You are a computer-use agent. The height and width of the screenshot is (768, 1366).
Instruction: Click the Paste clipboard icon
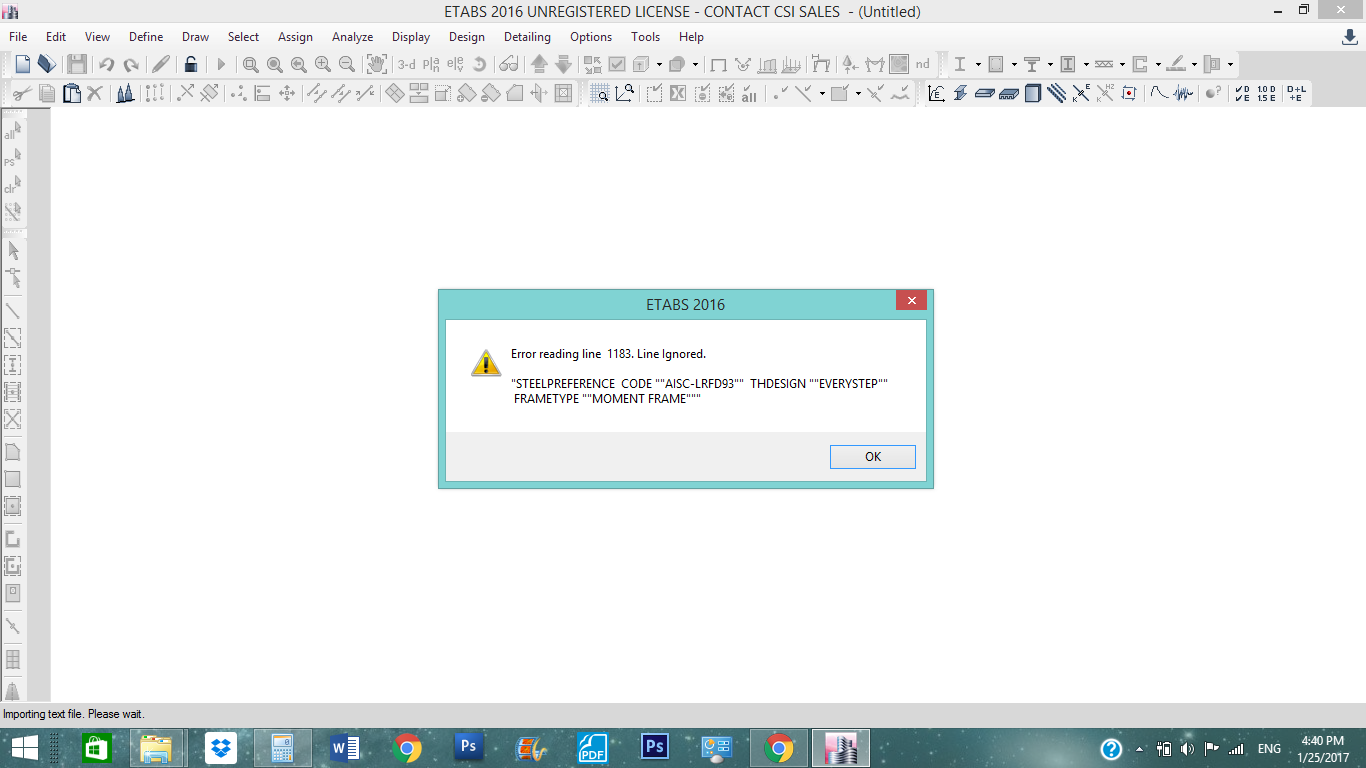(71, 93)
